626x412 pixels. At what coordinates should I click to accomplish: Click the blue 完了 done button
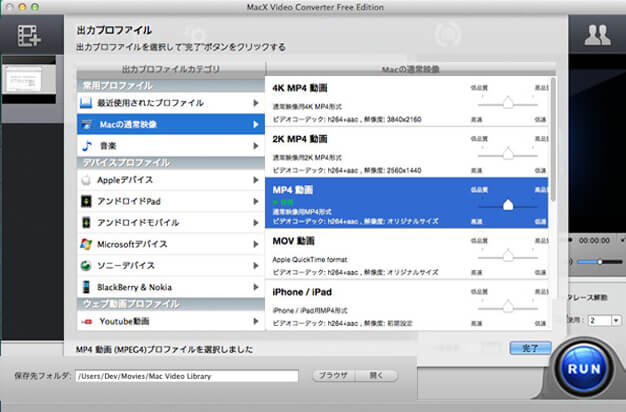pyautogui.click(x=530, y=348)
